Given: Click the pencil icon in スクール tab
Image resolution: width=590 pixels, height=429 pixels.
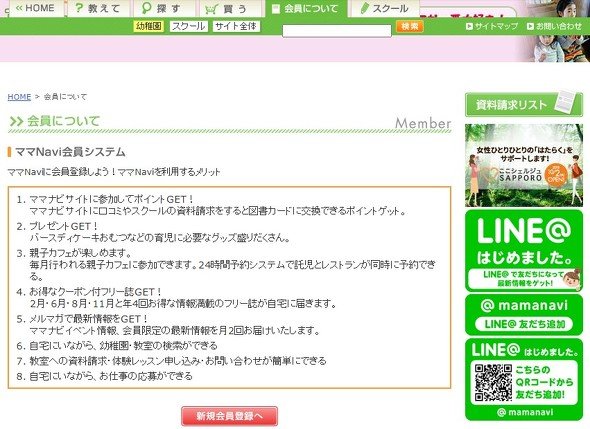Looking at the screenshot, I should point(364,8).
